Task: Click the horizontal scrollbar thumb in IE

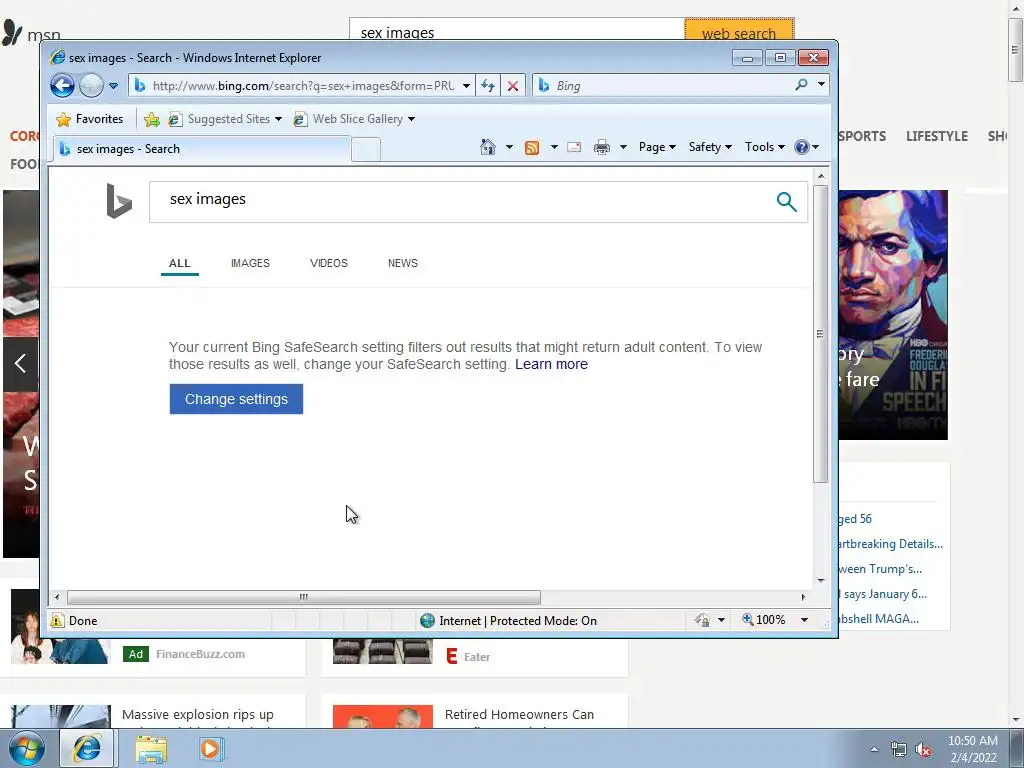Action: pyautogui.click(x=304, y=597)
